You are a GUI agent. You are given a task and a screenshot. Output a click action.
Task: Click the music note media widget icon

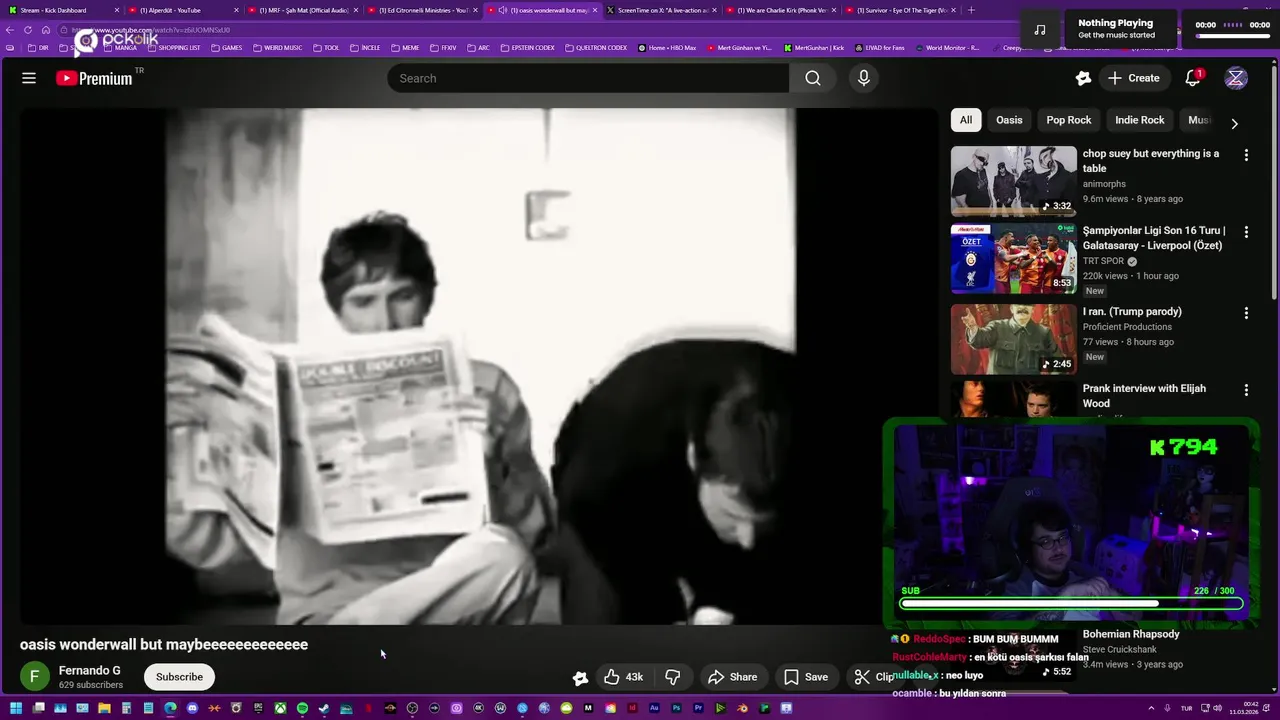click(x=1040, y=29)
